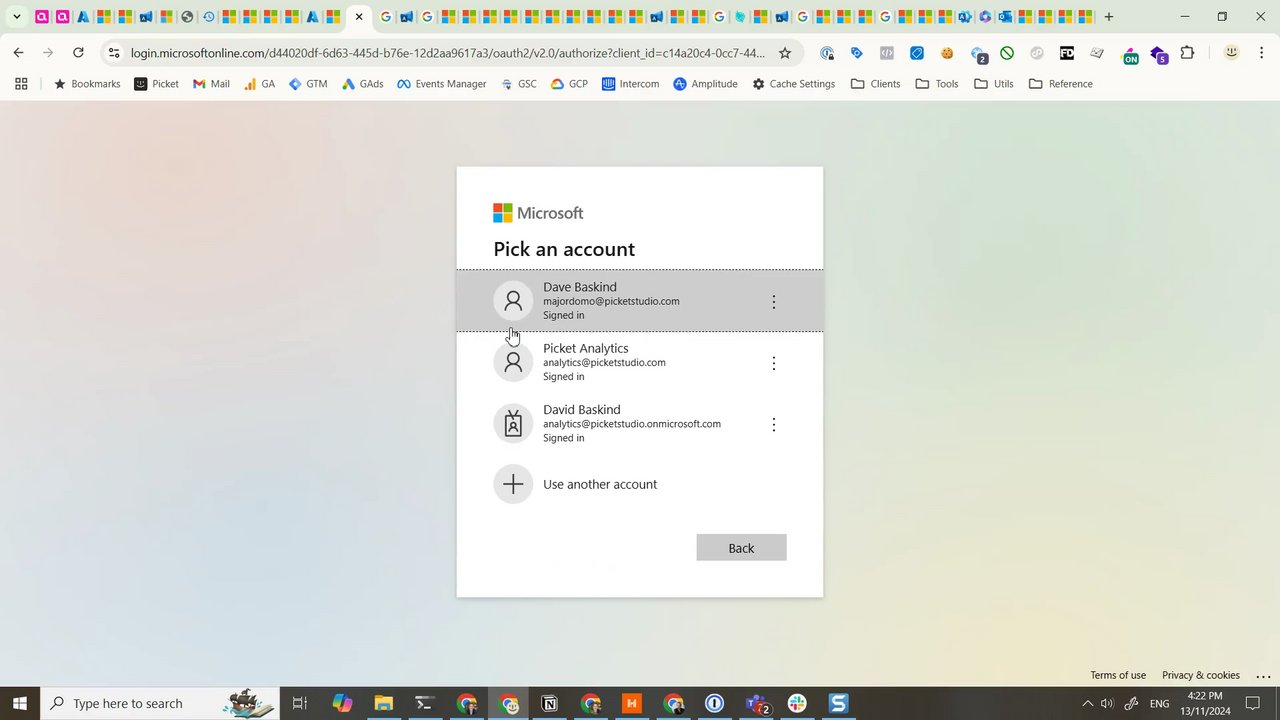This screenshot has height=720, width=1280.
Task: Open the Windows Start menu
Action: [x=20, y=703]
